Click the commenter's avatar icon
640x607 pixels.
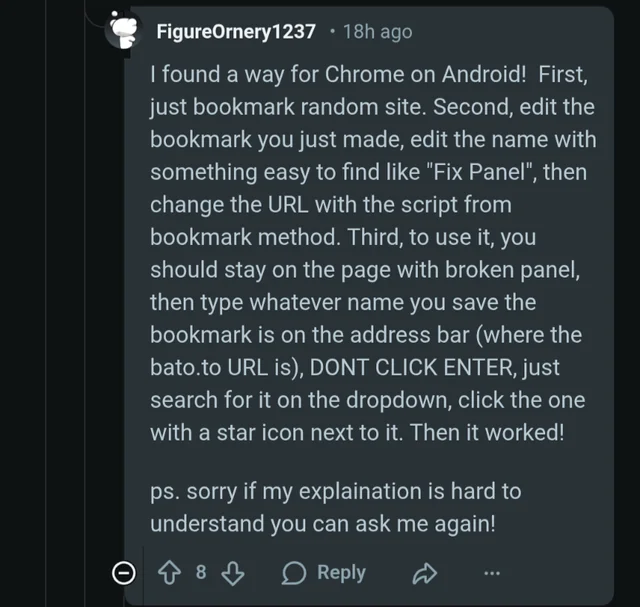click(123, 32)
